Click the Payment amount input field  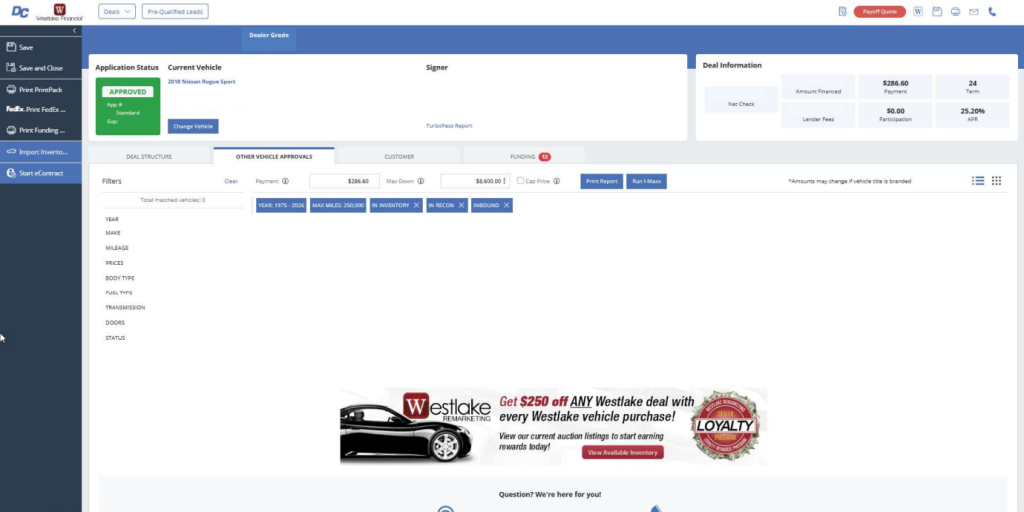tap(344, 181)
